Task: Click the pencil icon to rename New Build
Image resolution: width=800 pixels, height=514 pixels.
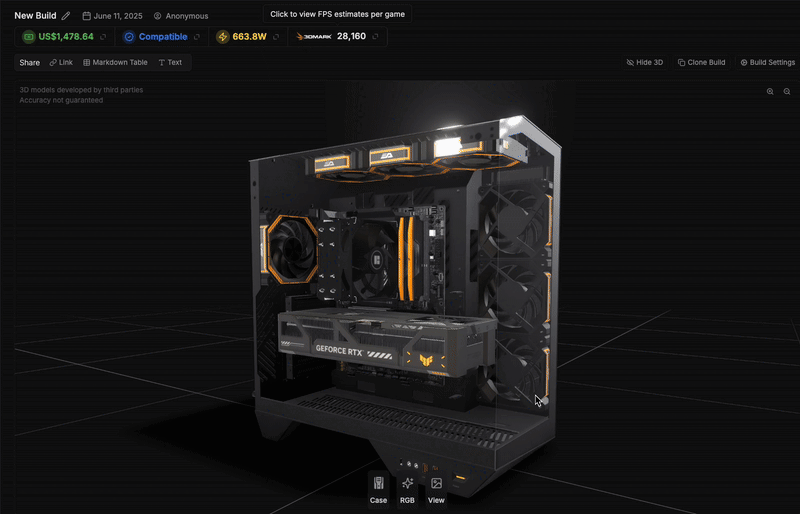Action: click(66, 16)
